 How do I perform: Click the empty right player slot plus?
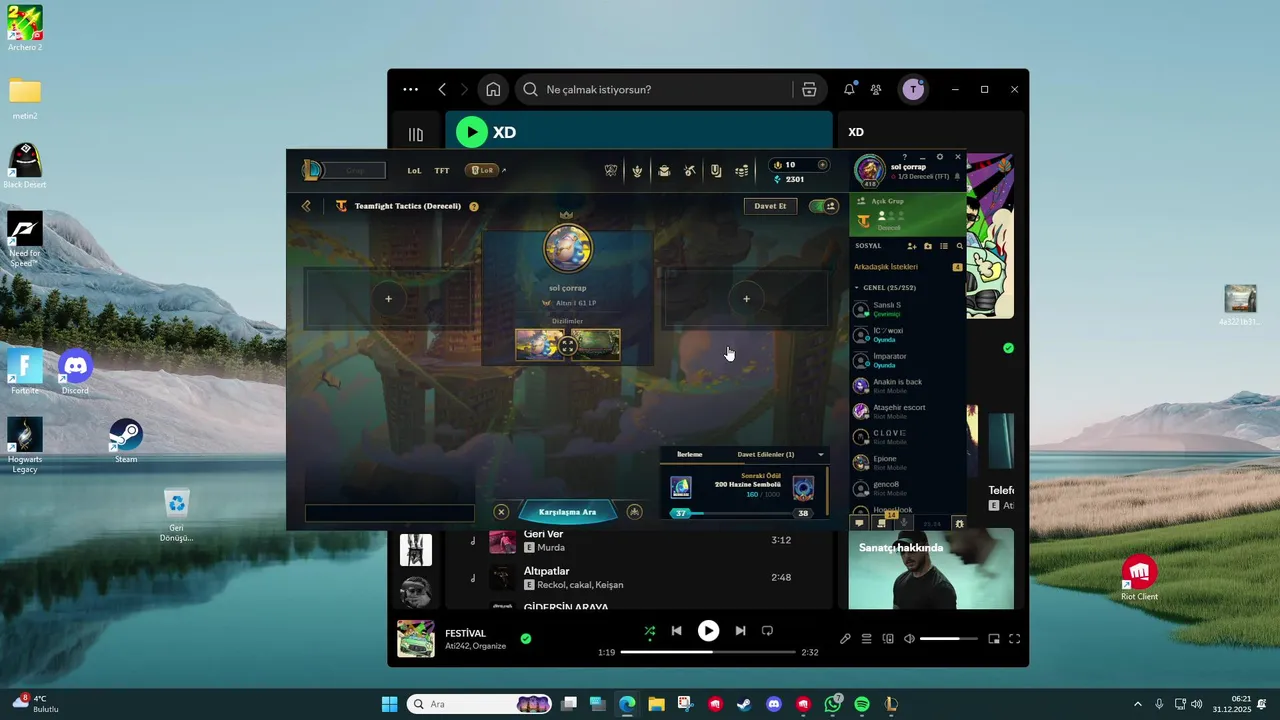746,299
